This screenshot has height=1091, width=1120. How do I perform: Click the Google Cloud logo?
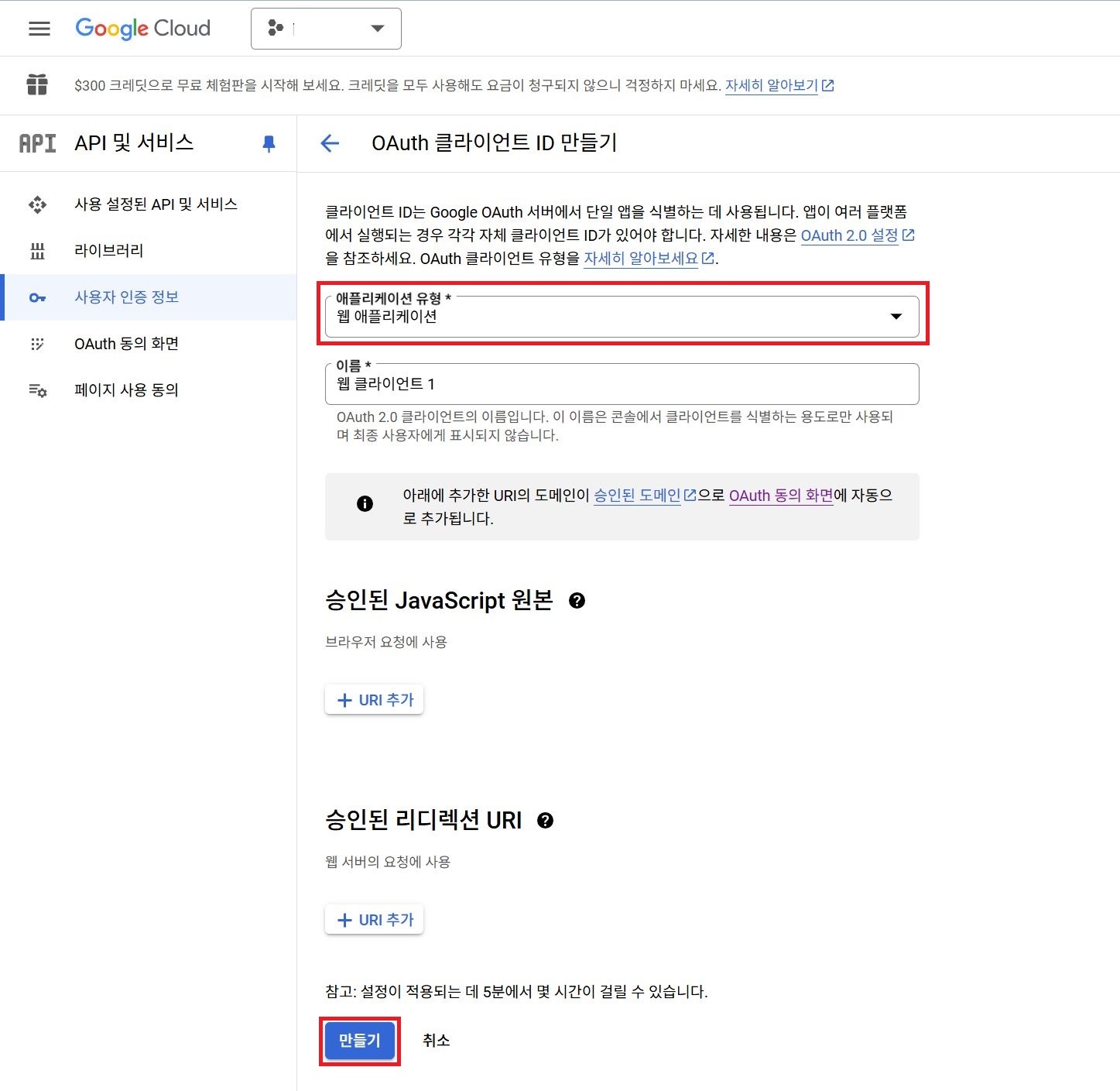pyautogui.click(x=143, y=29)
